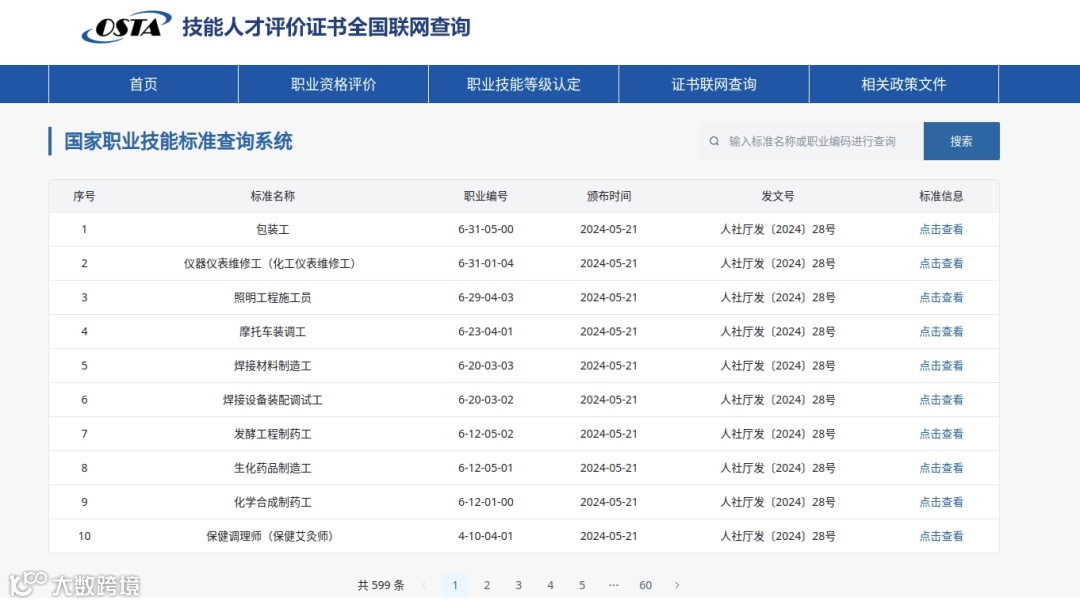Click the 照明工程施工员 name cell
Viewport: 1080px width, 605px height.
[273, 298]
